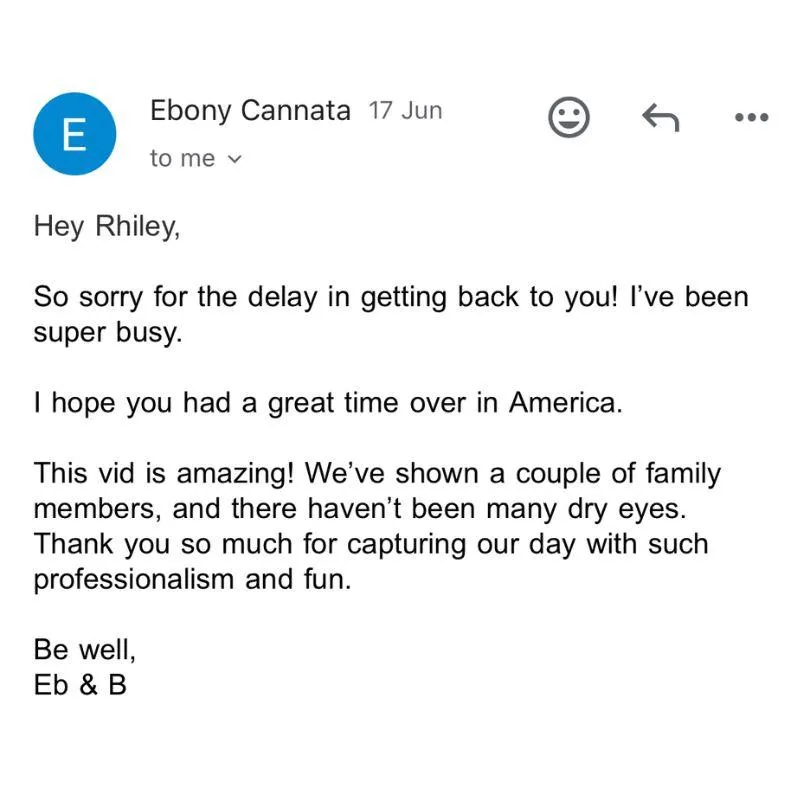Click the 'So sorry for the delay' line
Screen dimensions: 810x810
pyautogui.click(x=391, y=298)
